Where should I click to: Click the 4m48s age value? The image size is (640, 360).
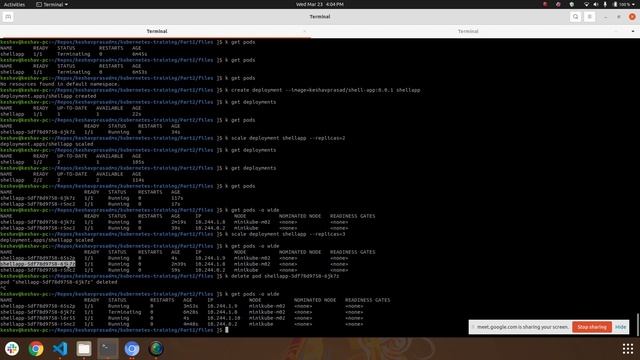[191, 324]
